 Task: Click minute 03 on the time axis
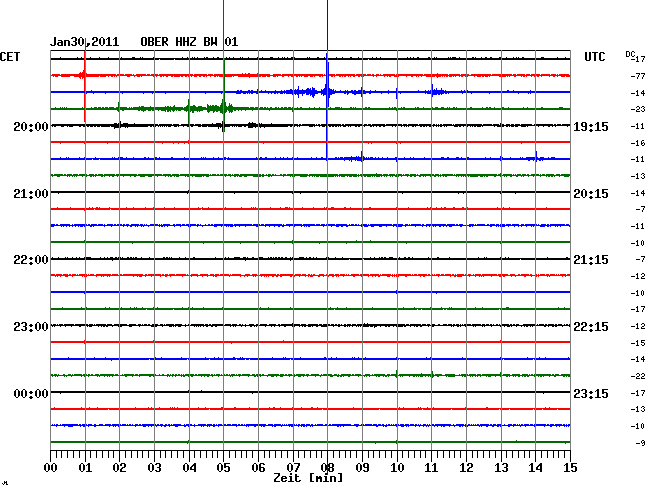click(154, 468)
